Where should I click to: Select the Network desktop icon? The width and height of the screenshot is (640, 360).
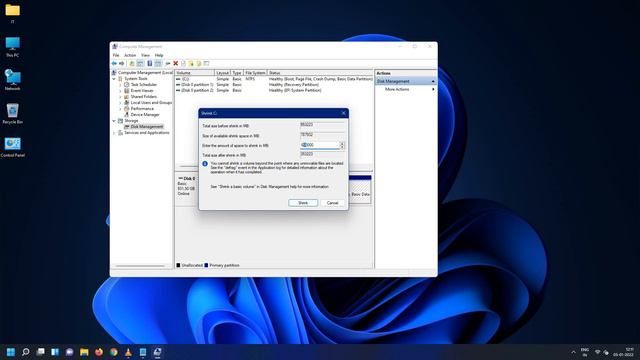pyautogui.click(x=13, y=80)
